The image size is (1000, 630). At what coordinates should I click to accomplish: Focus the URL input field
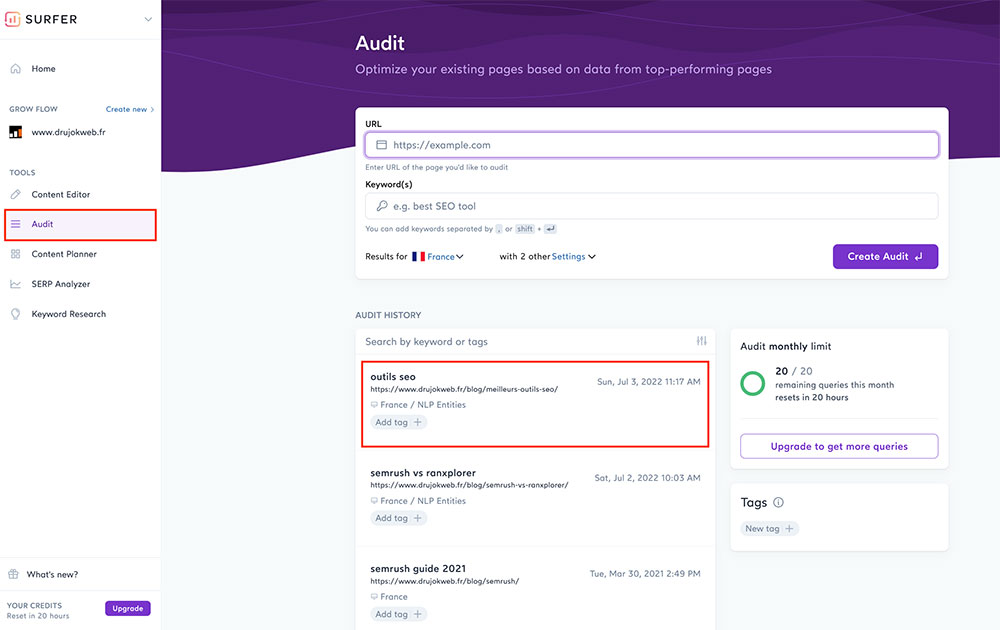pos(652,145)
